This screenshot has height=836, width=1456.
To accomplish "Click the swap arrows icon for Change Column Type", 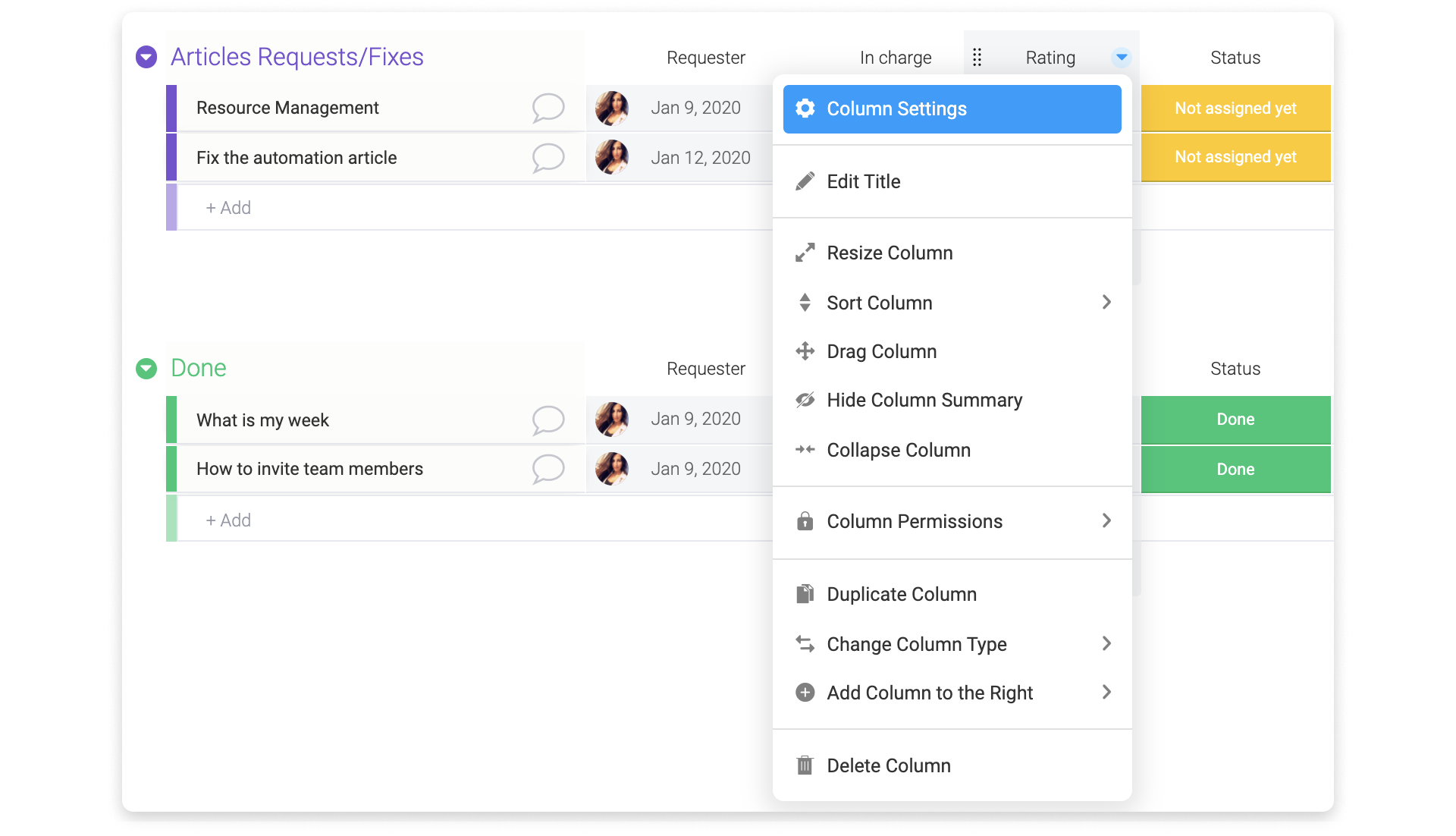I will click(805, 644).
